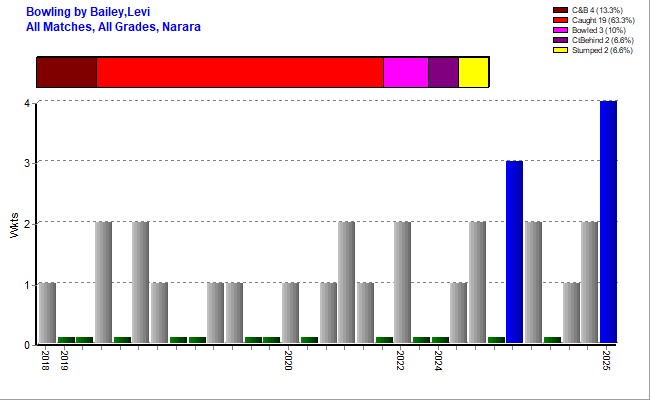
Task: Click the grey 1-wicket bar above 2020
Action: pos(290,313)
